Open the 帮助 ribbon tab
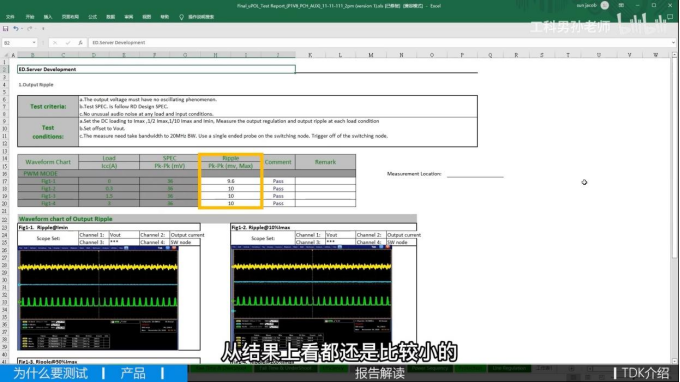This screenshot has height=382, width=680. click(x=164, y=17)
